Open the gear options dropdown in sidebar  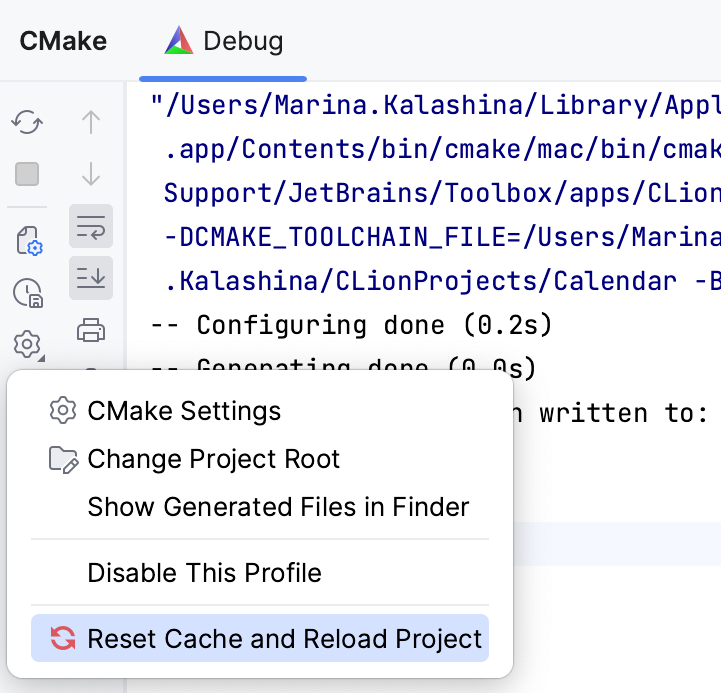[x=28, y=344]
